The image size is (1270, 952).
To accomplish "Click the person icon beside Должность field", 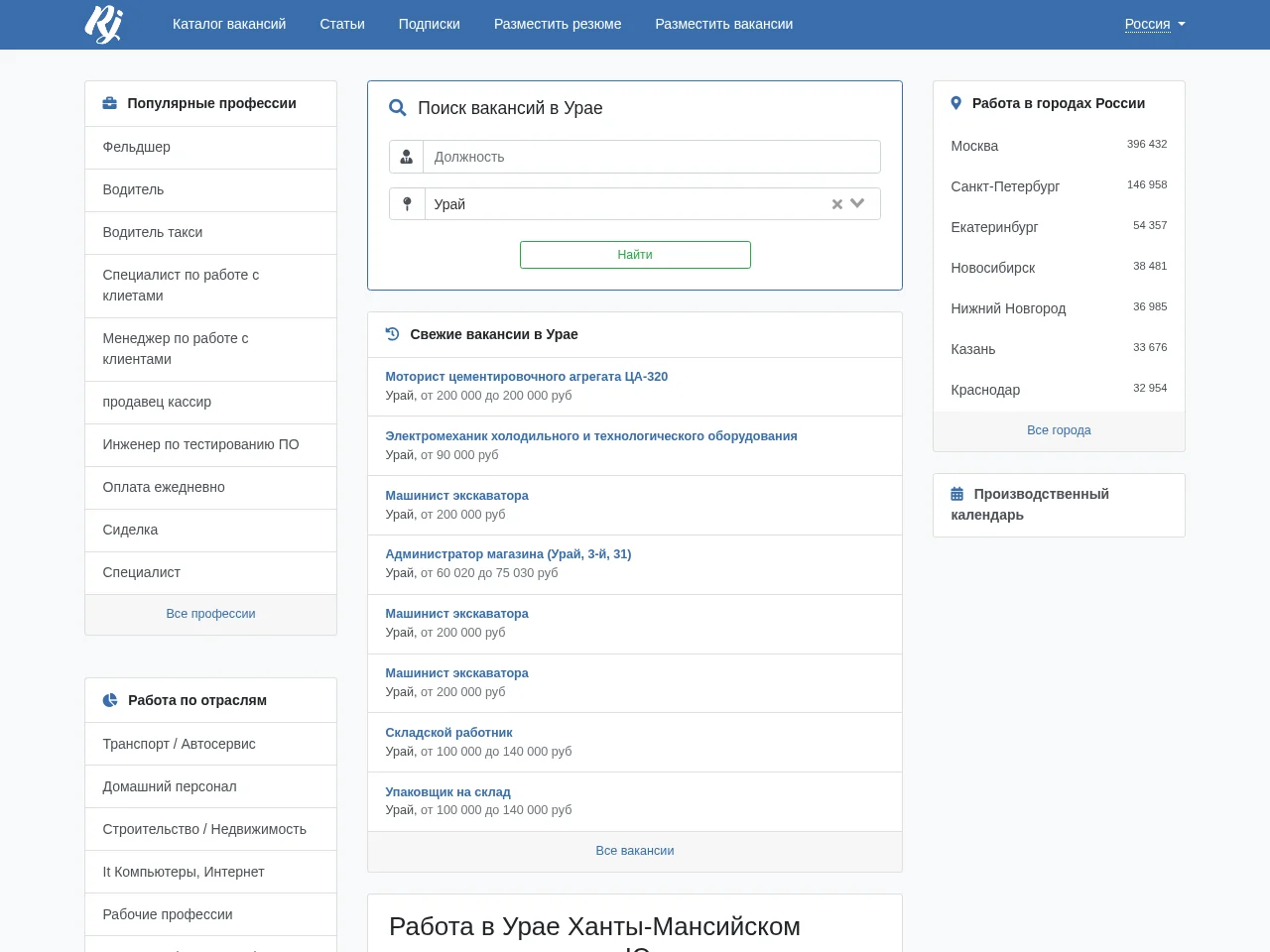I will pos(407,157).
